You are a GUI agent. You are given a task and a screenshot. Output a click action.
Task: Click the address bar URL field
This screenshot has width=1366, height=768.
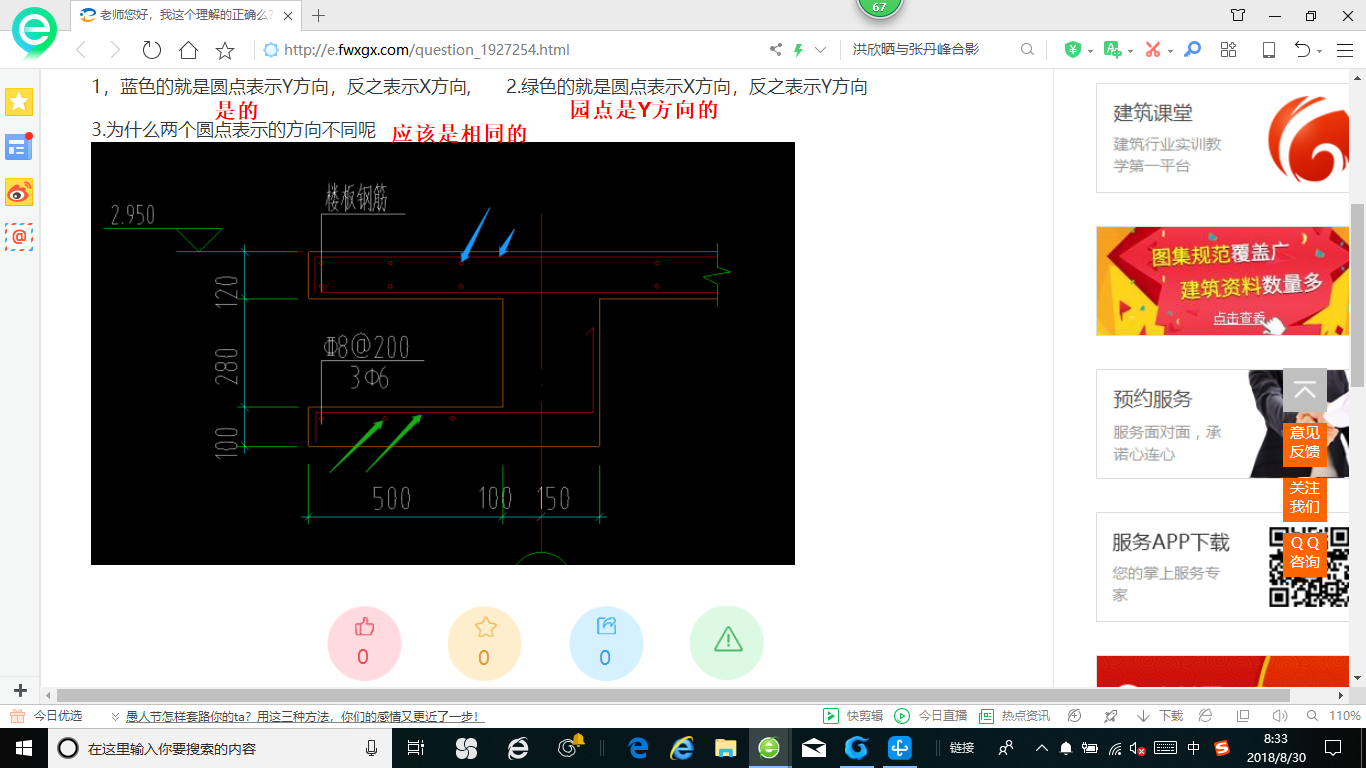point(510,50)
